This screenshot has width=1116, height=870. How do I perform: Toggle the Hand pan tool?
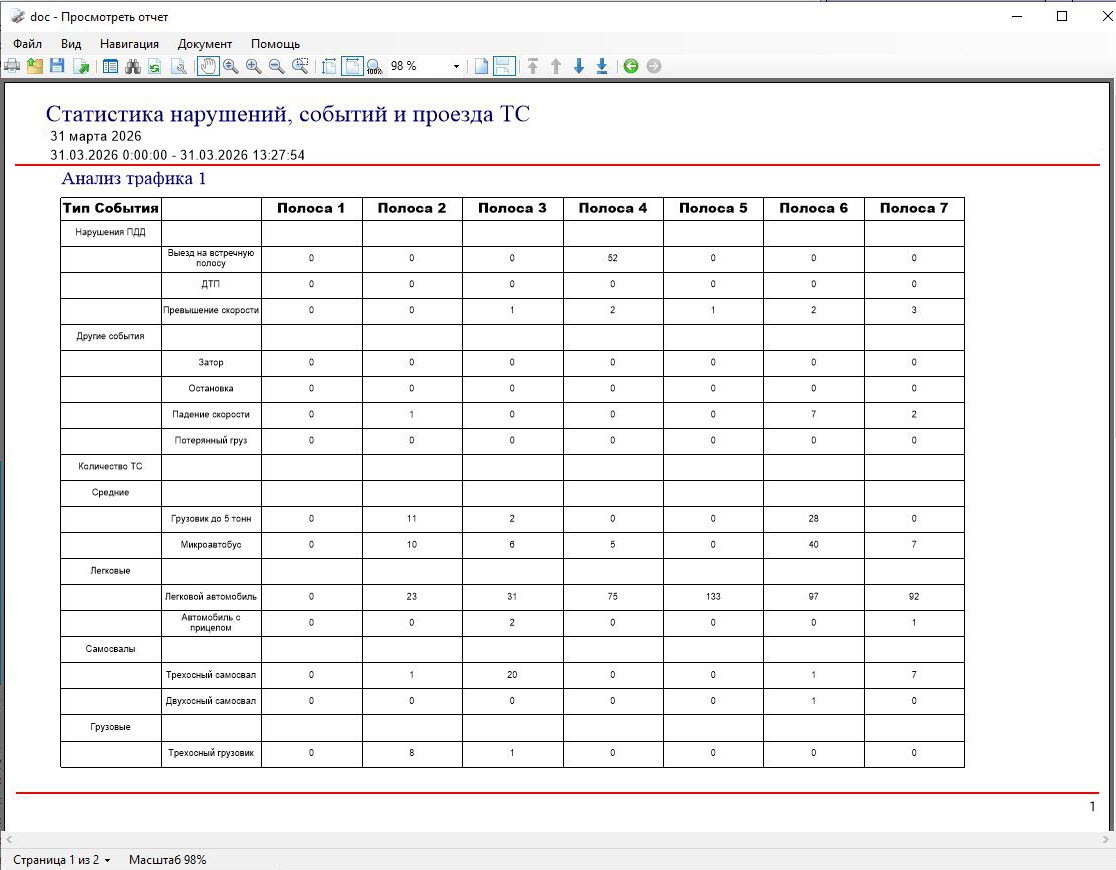[208, 66]
